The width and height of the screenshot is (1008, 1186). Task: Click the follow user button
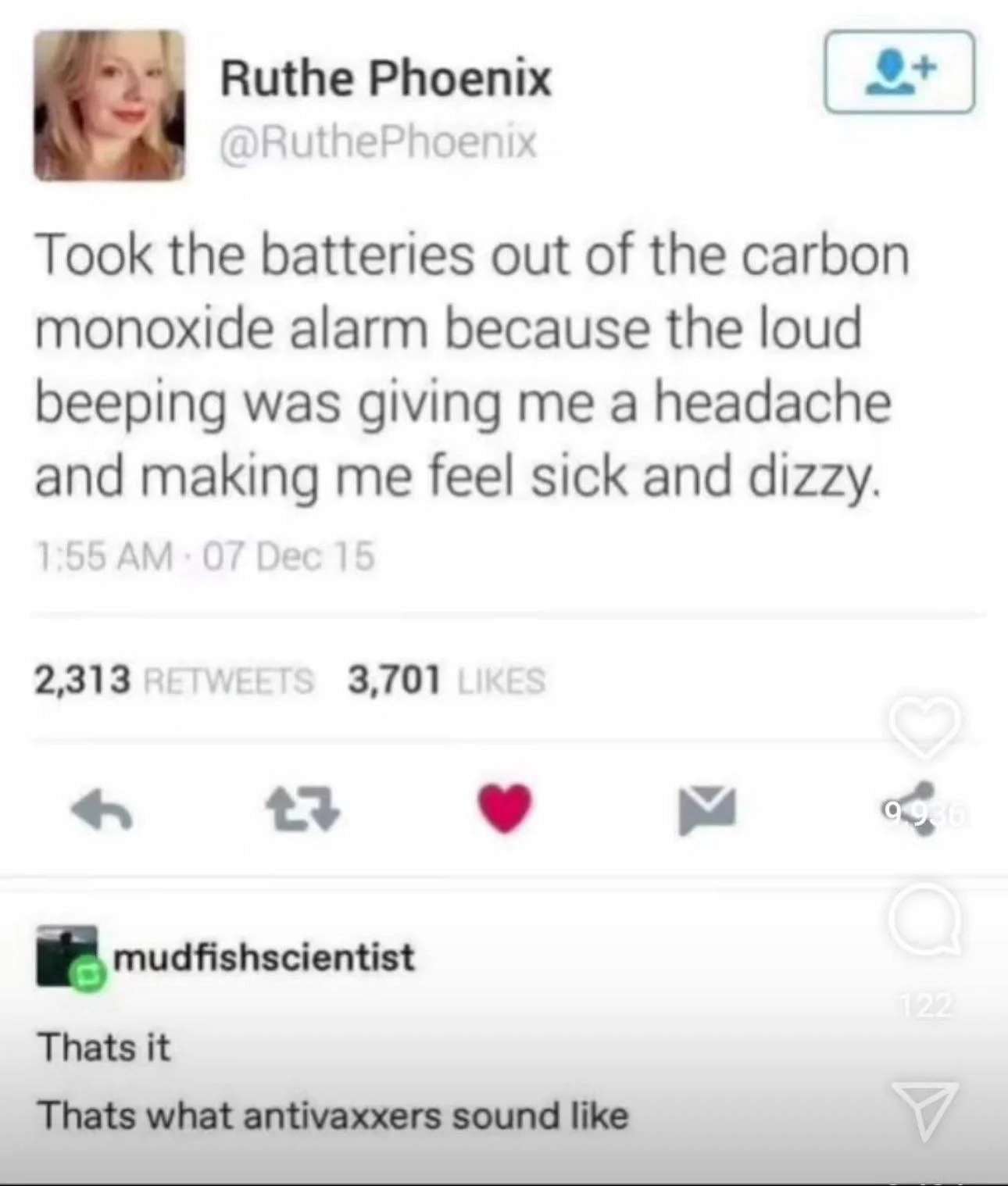click(899, 72)
